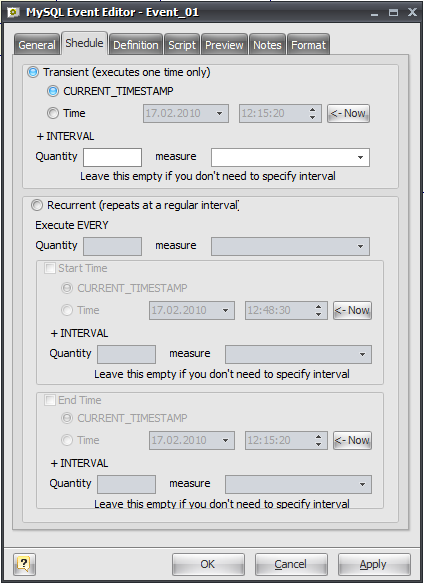Click the yellow help question mark icon
Screen dimensions: 424x584
24,564
